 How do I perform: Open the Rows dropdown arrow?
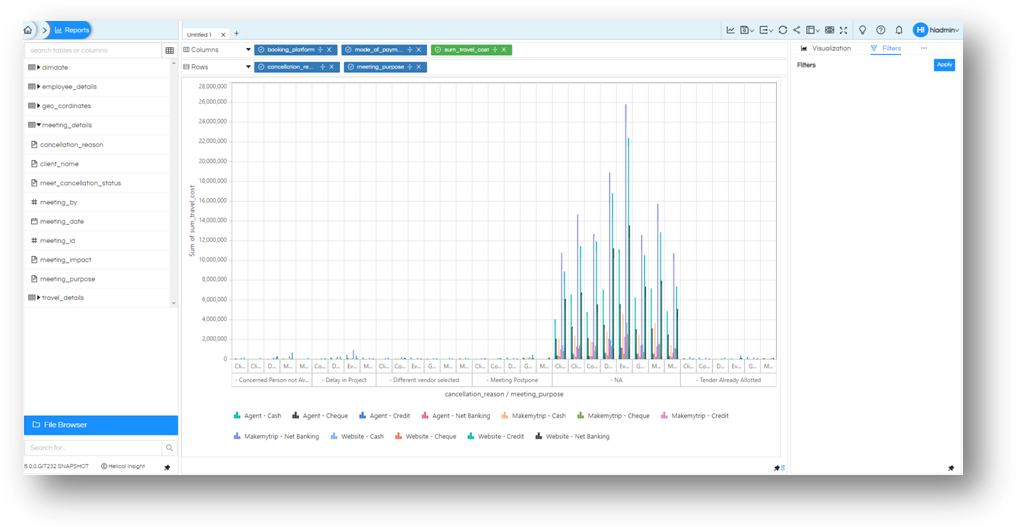(248, 67)
